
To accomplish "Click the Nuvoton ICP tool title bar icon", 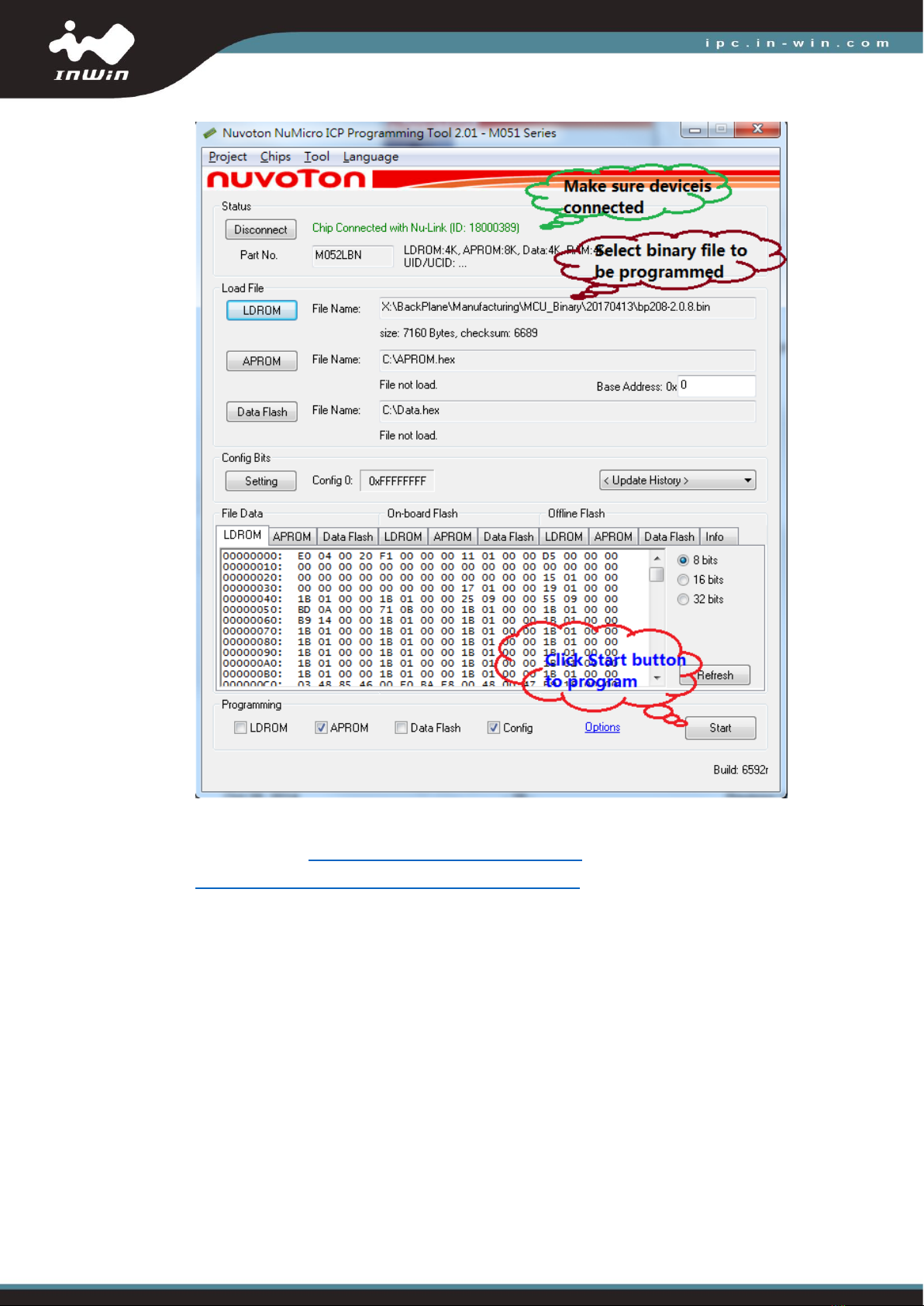I will [209, 133].
